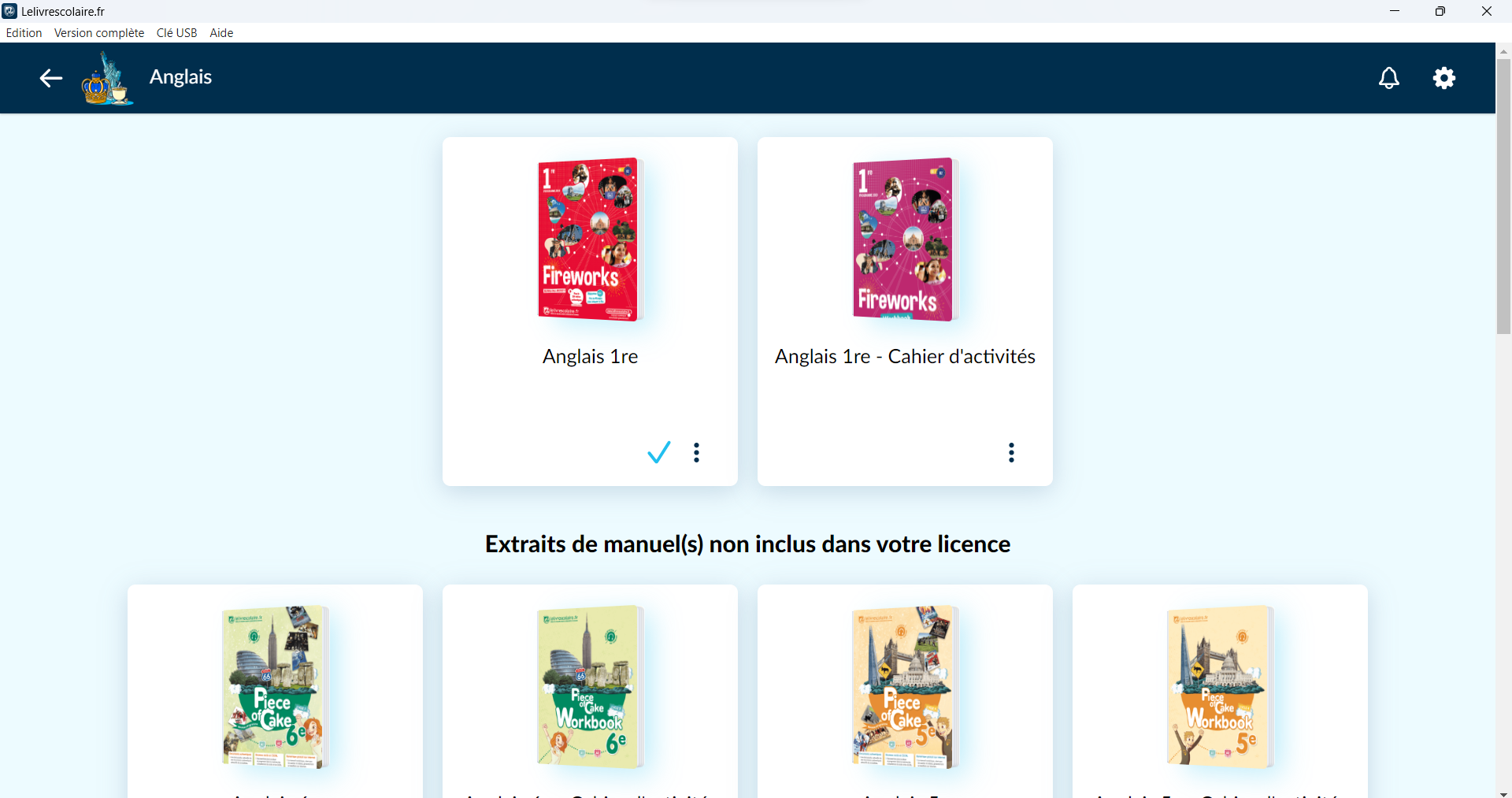Open the Piece of Cake Workbook 6e cover
The image size is (1512, 798).
pos(590,687)
